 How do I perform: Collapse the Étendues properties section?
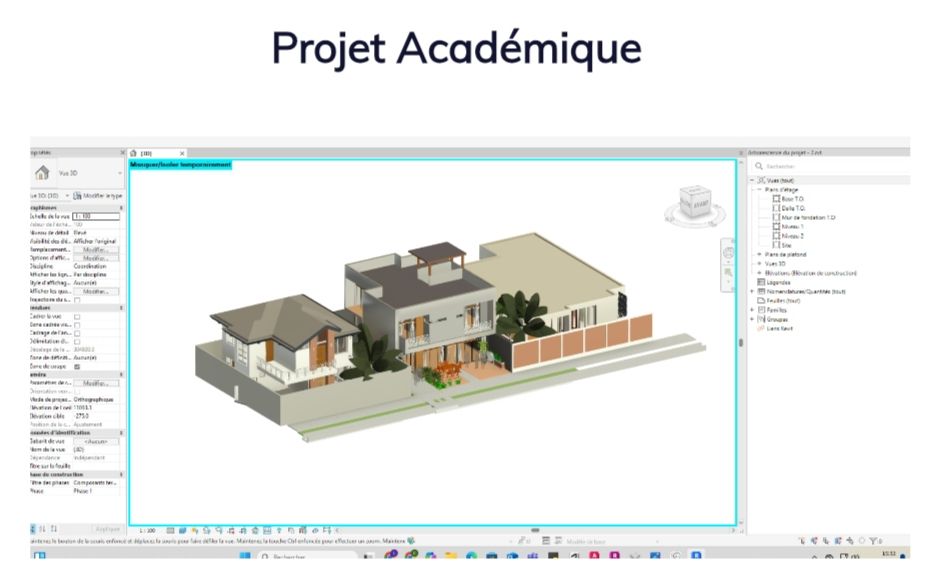pos(121,308)
